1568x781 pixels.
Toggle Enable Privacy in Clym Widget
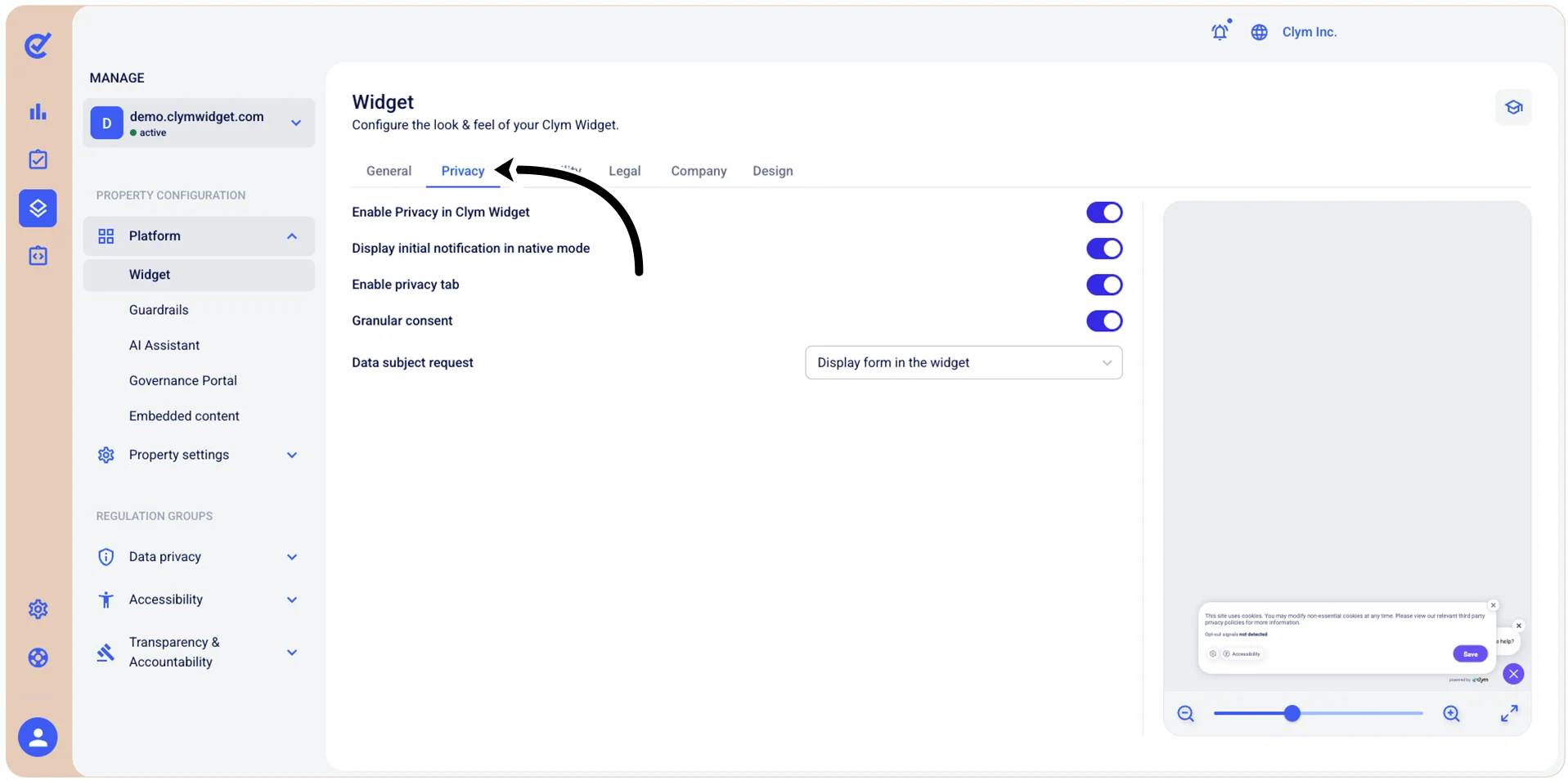[1104, 213]
